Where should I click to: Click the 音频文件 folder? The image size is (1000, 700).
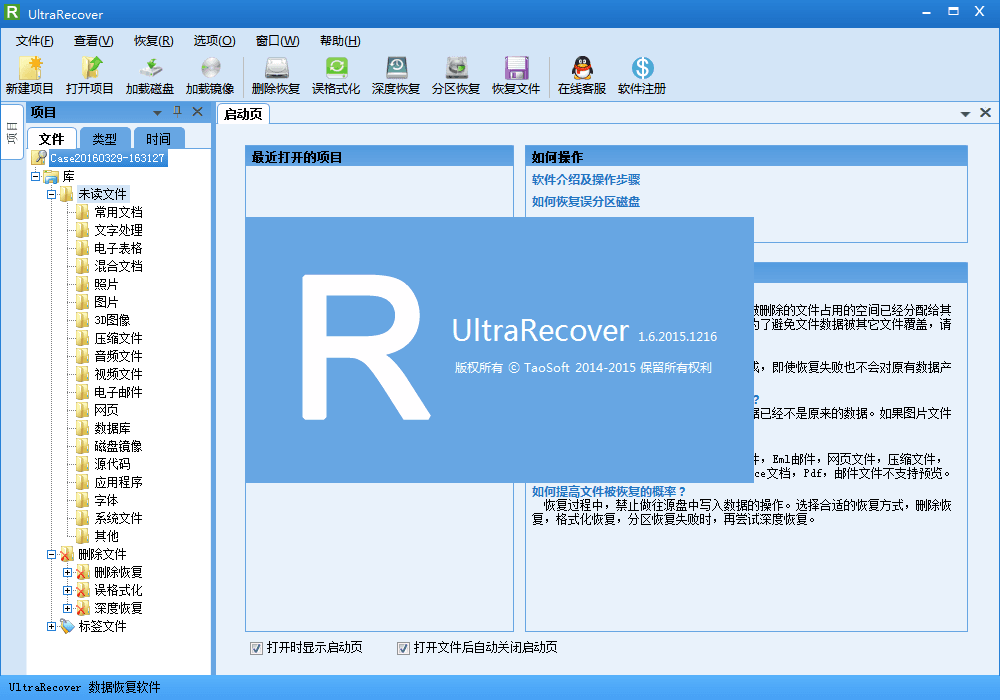(118, 356)
